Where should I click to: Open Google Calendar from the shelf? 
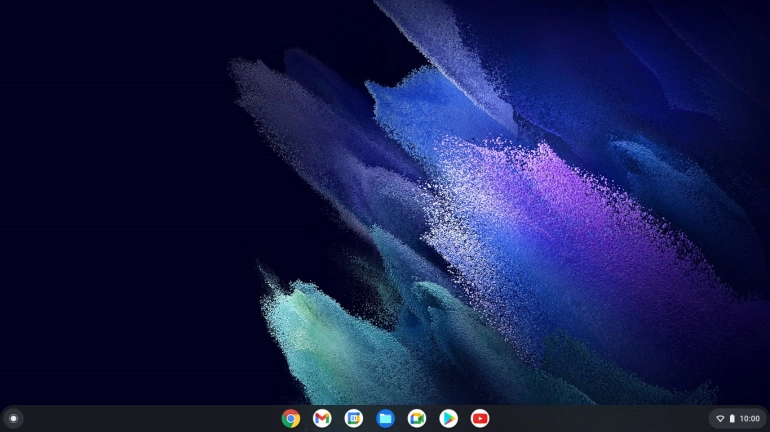pyautogui.click(x=353, y=418)
